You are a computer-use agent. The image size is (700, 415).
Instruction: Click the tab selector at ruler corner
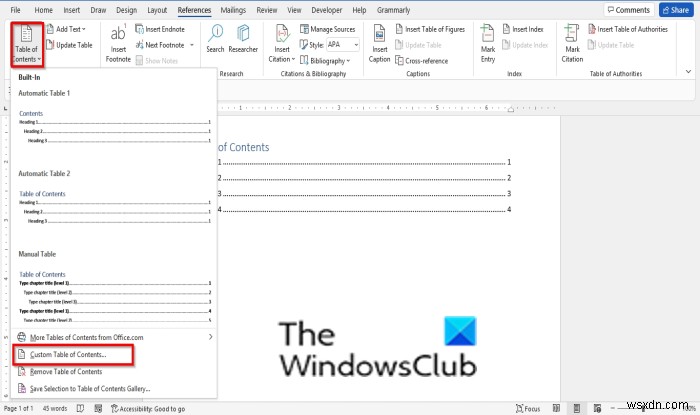(5, 108)
